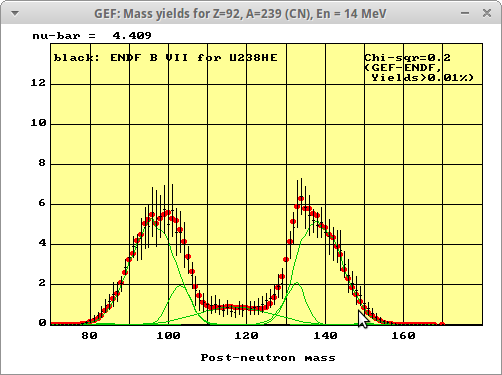Click y-axis tick label 6

[x=42, y=203]
